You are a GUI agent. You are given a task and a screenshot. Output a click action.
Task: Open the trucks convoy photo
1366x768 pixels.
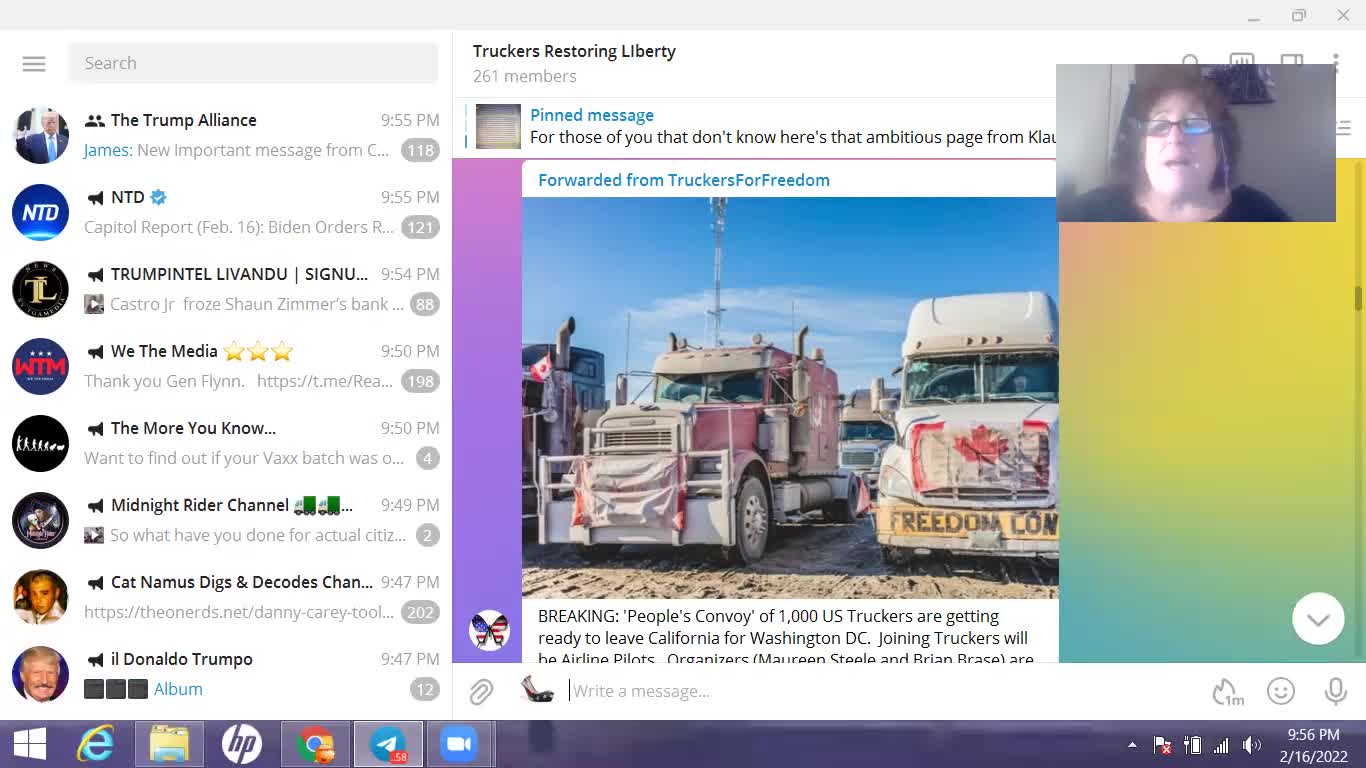790,397
